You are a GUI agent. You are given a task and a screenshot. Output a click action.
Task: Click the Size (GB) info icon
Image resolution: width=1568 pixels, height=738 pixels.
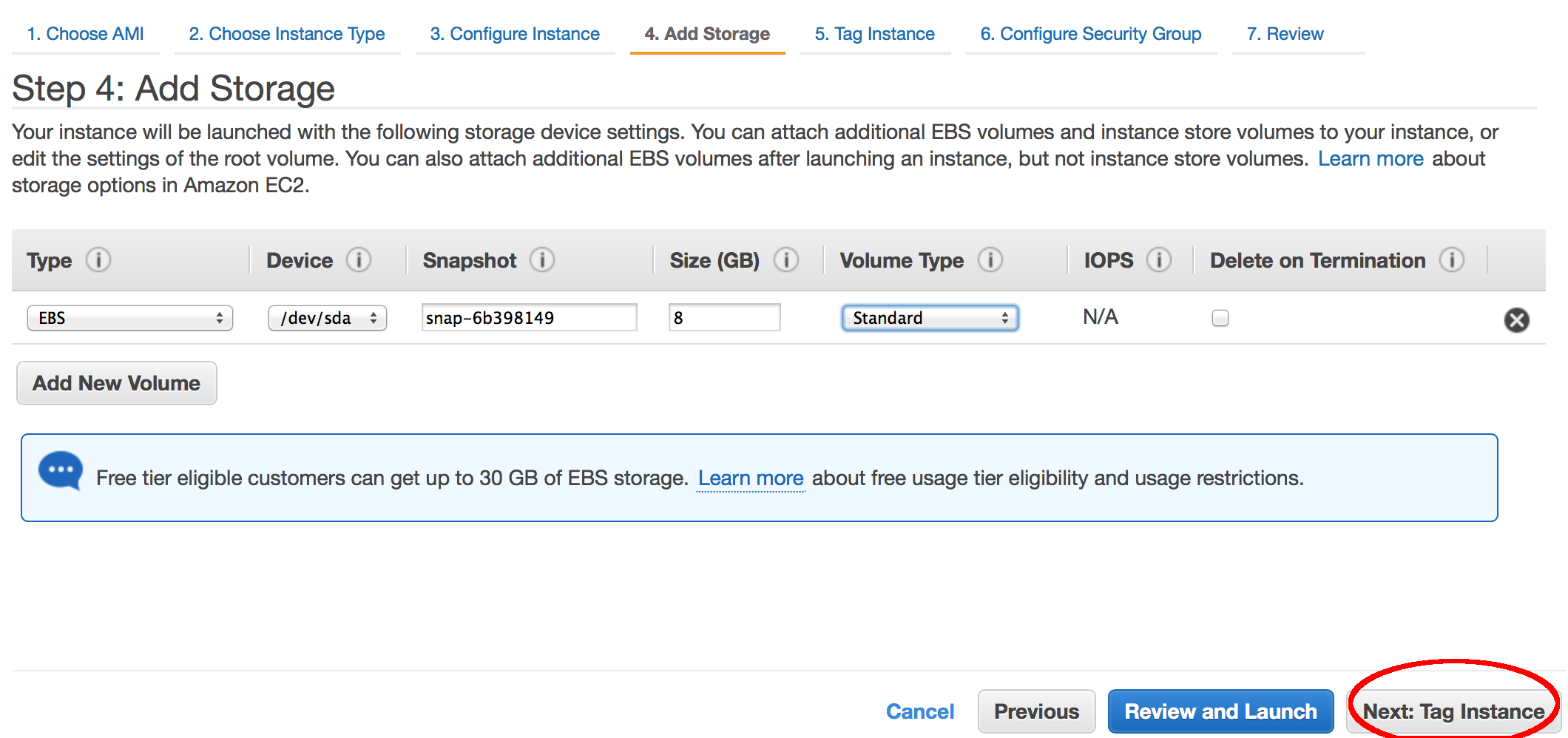coord(786,260)
